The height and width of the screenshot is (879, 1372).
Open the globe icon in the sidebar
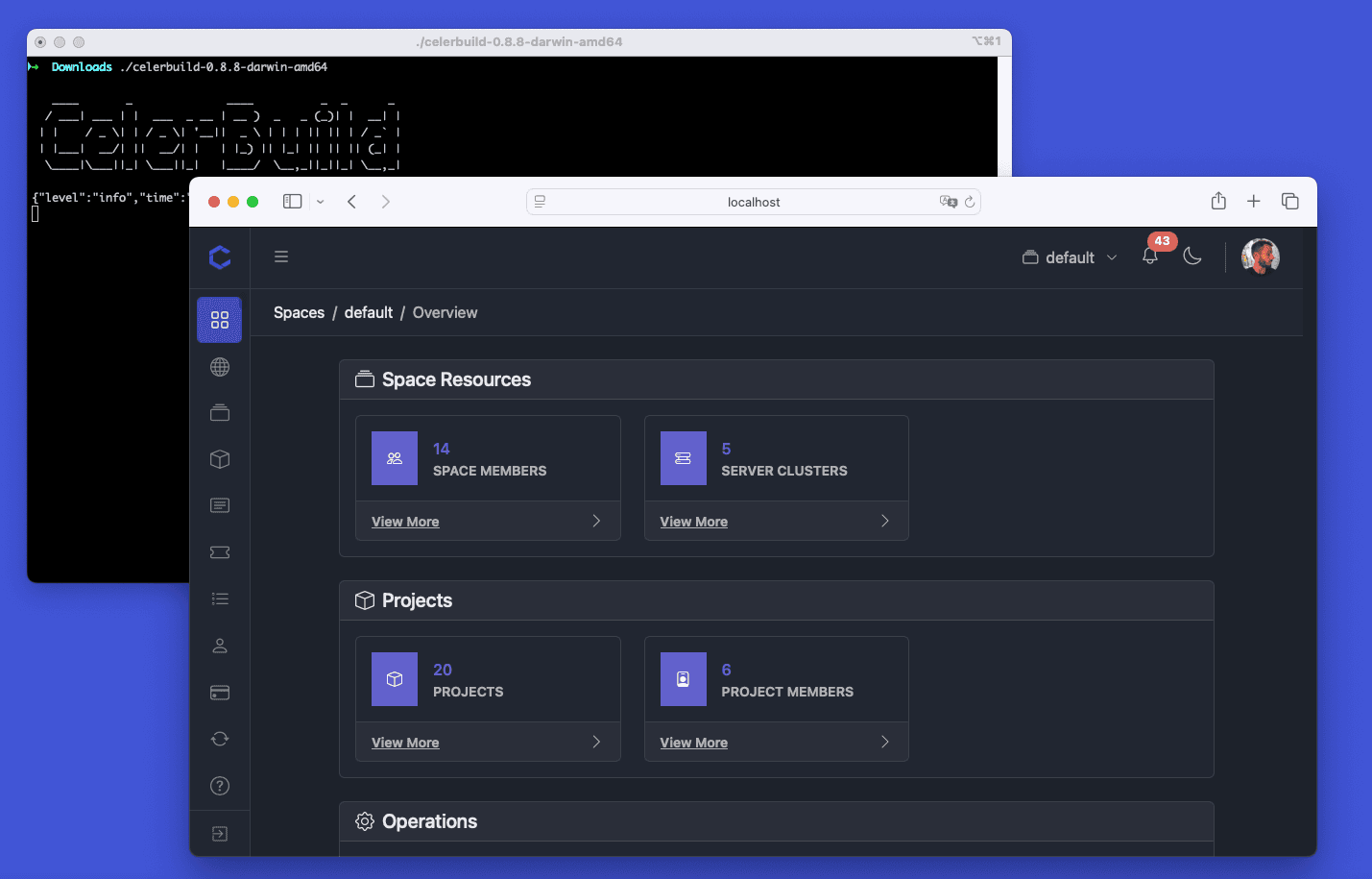pos(220,367)
